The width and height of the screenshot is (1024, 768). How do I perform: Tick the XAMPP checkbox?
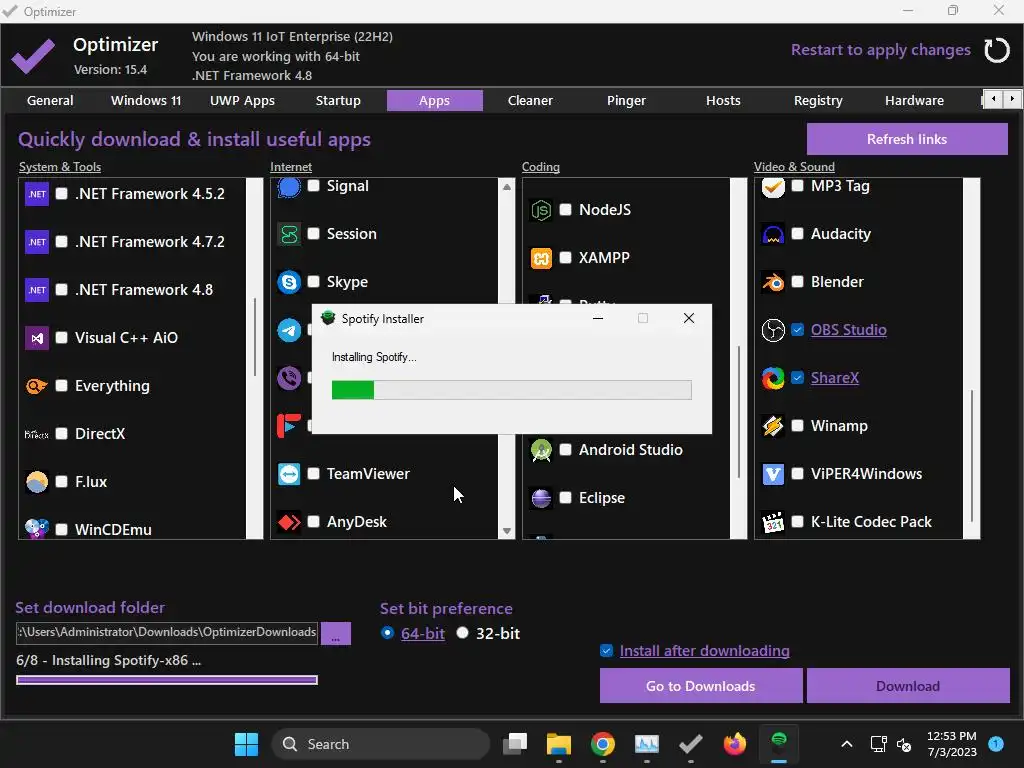point(566,257)
